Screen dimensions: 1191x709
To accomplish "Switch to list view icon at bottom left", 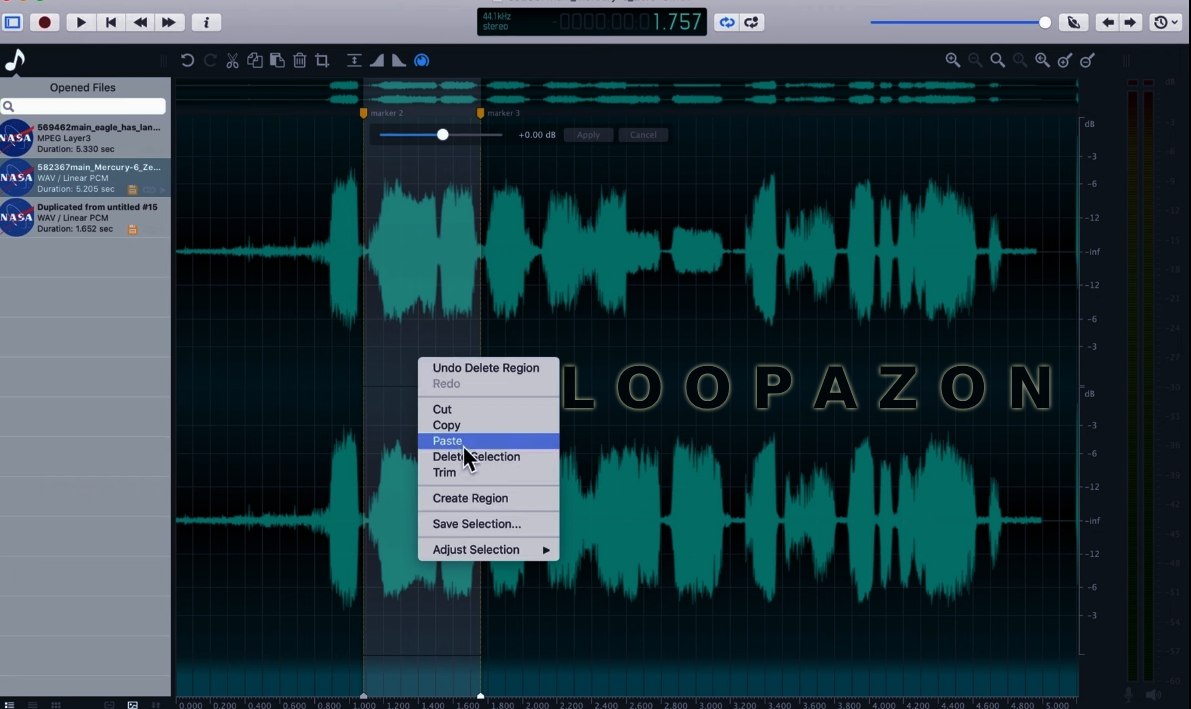I will click(x=9, y=704).
